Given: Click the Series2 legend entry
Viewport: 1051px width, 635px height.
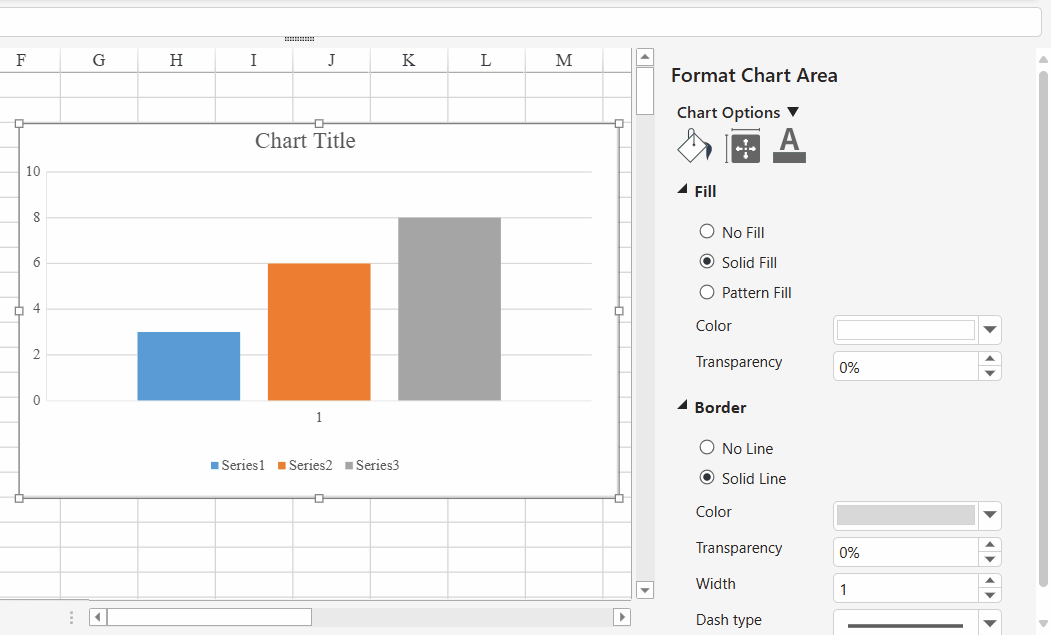Looking at the screenshot, I should click(305, 465).
